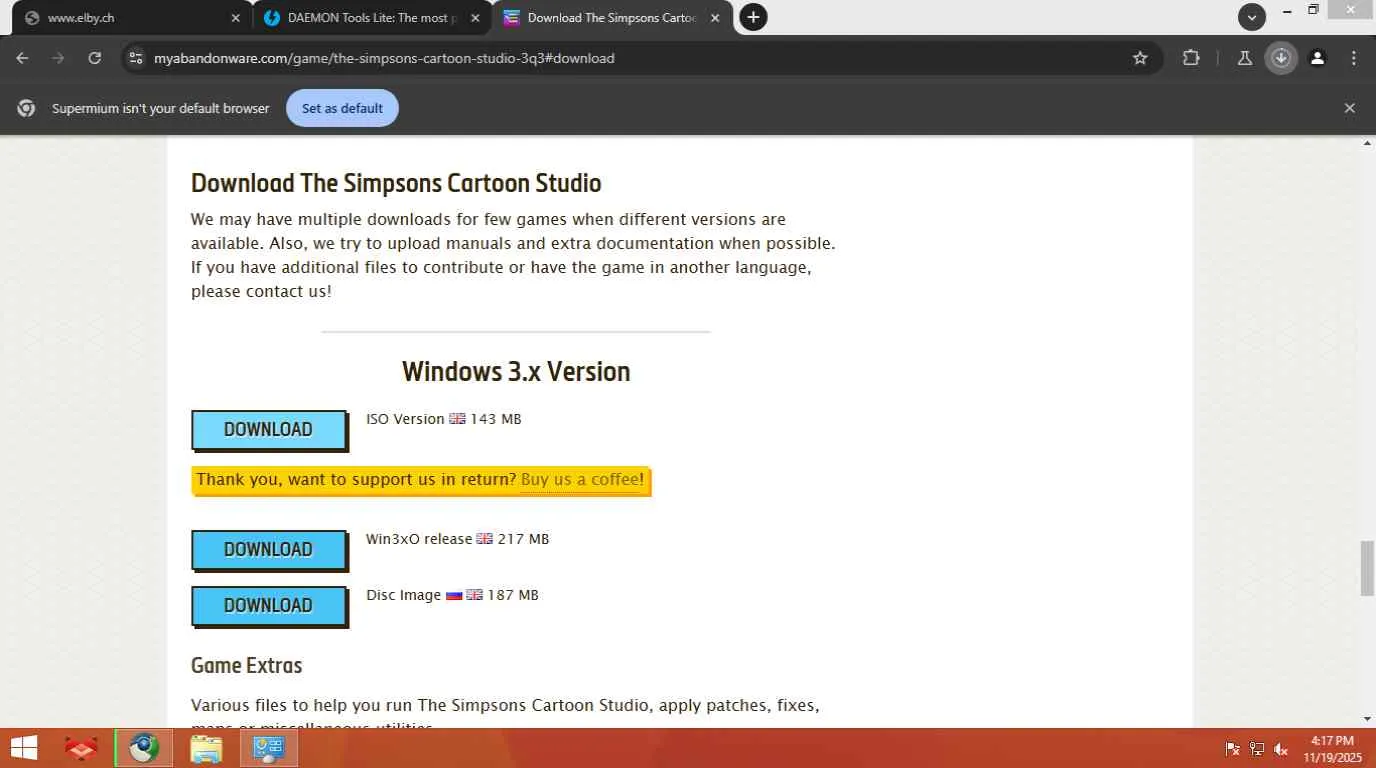1376x768 pixels.
Task: Click the Game Extras heading
Action: click(x=246, y=665)
